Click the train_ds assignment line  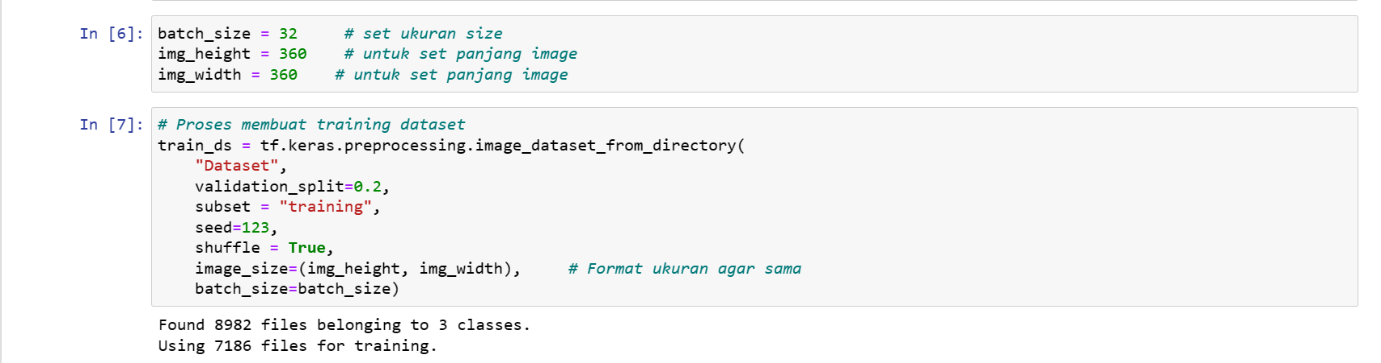click(452, 145)
